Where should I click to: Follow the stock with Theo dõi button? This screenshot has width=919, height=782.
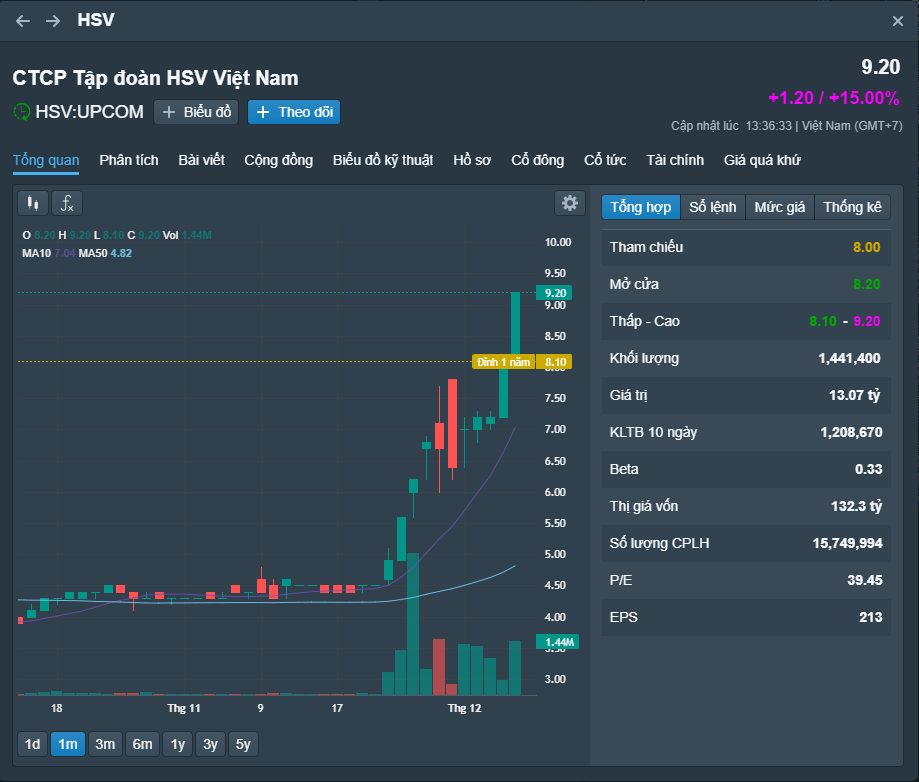point(294,112)
